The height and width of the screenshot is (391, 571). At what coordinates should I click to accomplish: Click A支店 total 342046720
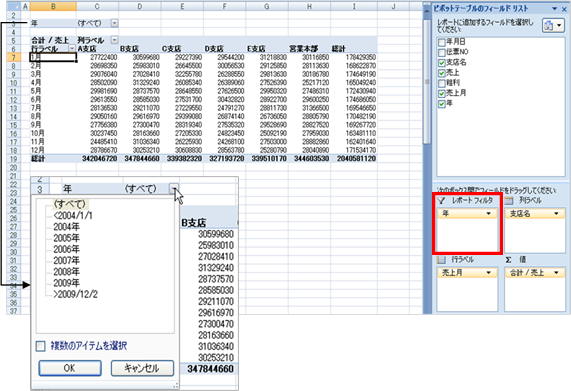click(x=99, y=159)
